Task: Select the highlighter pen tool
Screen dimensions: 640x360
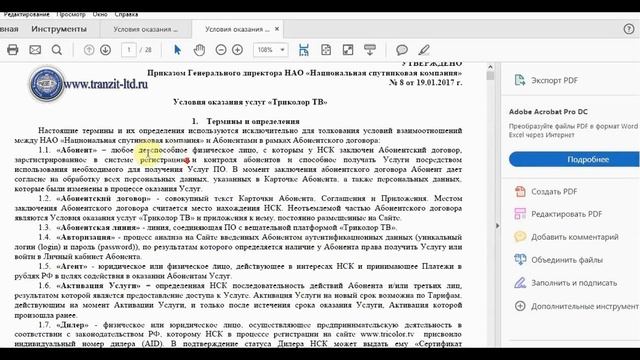Action: (424, 50)
